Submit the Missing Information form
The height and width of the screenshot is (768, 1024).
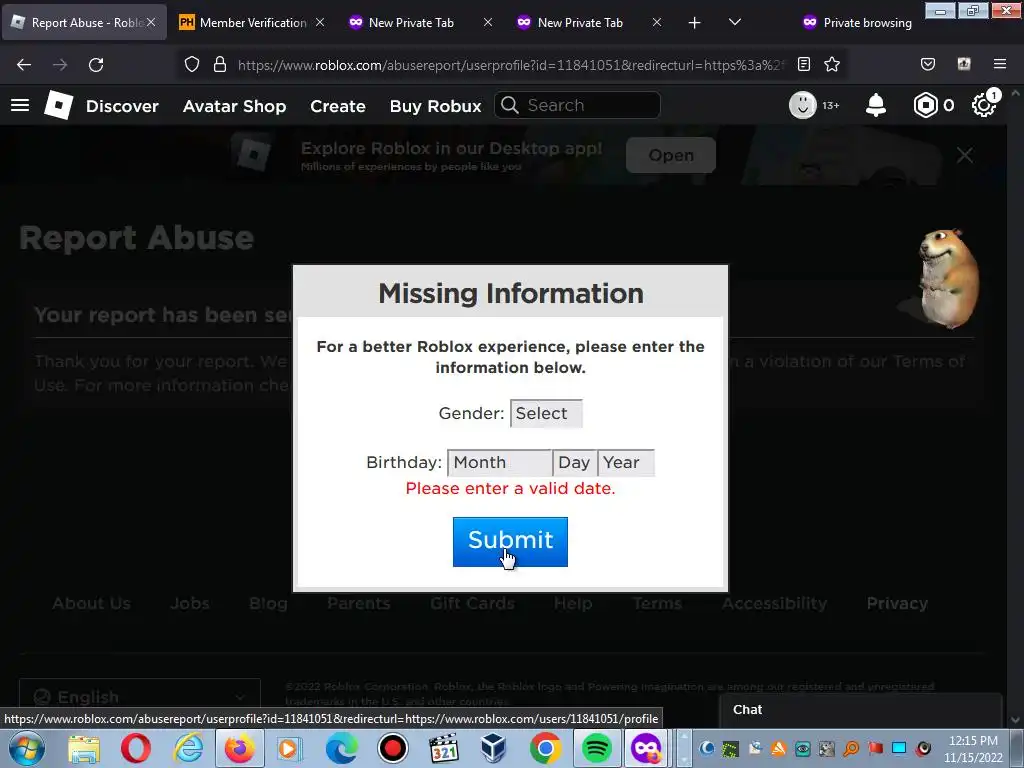click(x=510, y=541)
